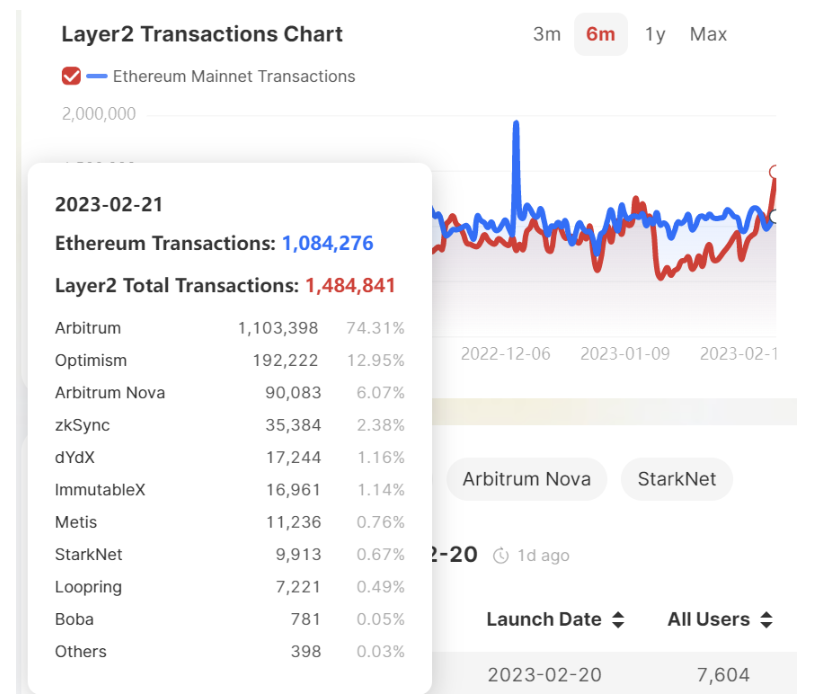Click the 2023-01-09 axis label
The height and width of the screenshot is (699, 821).
pyautogui.click(x=625, y=354)
